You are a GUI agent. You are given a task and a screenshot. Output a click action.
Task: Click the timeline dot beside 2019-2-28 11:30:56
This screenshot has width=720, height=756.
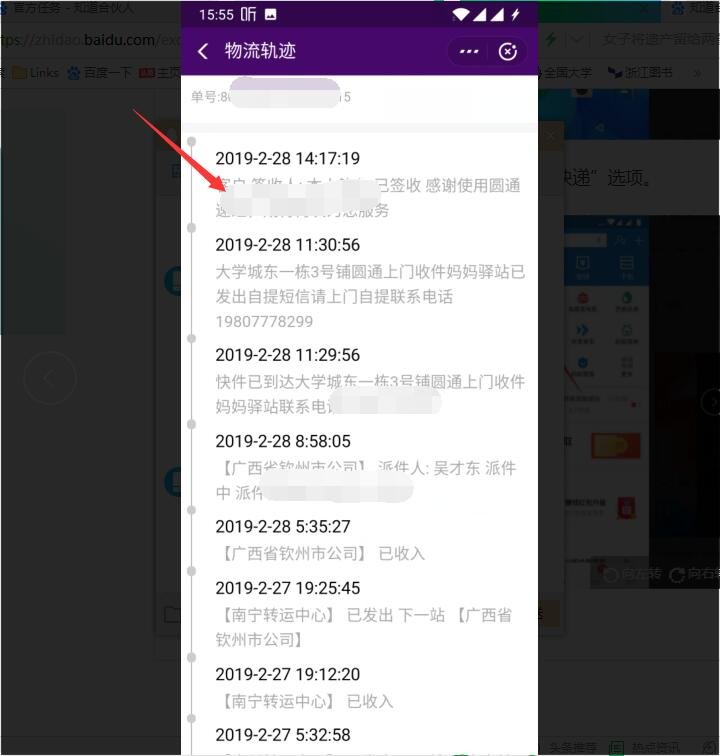tap(191, 228)
